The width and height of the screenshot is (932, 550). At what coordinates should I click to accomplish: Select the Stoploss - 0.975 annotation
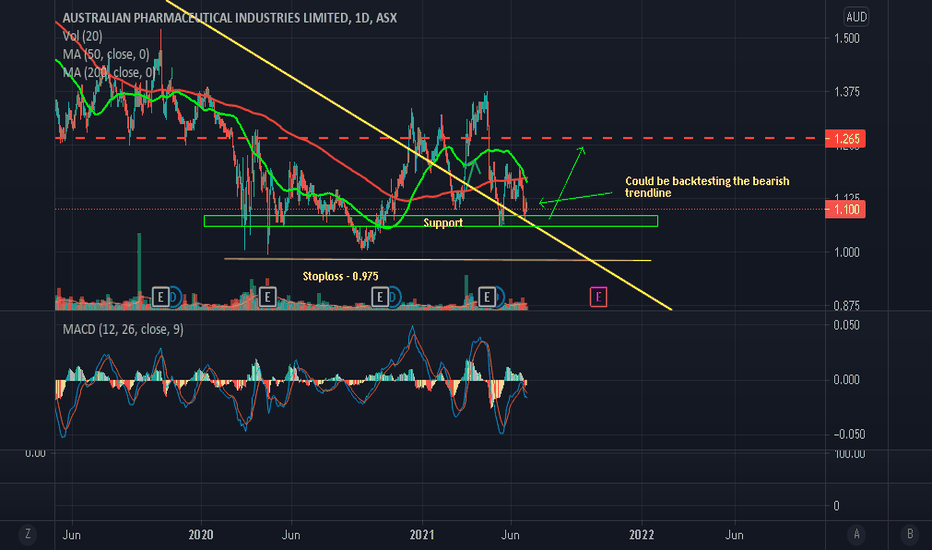341,276
